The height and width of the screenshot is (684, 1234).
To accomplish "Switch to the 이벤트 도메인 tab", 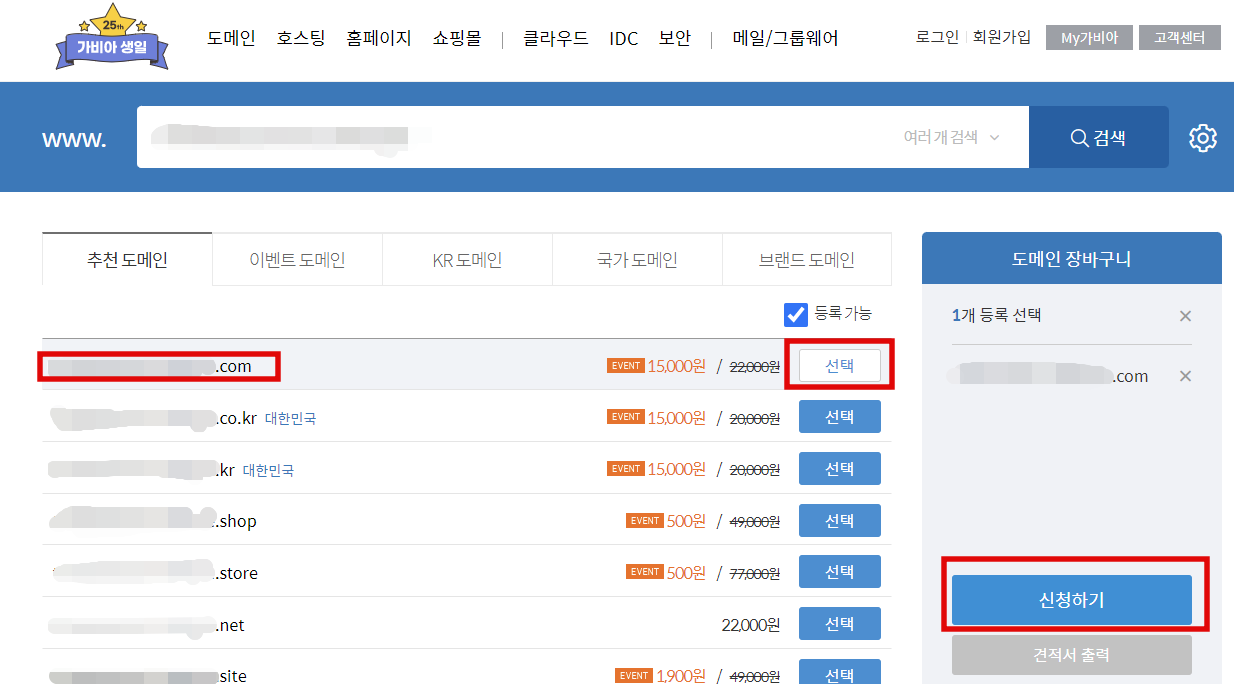I will (296, 258).
